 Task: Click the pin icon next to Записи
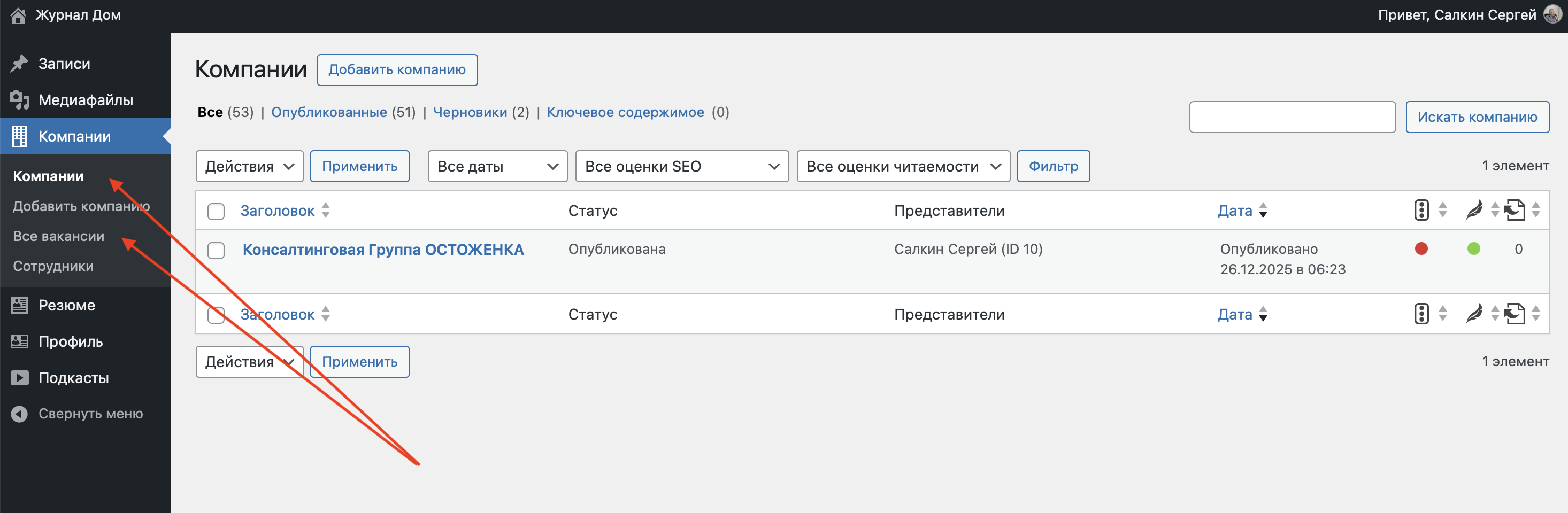19,63
